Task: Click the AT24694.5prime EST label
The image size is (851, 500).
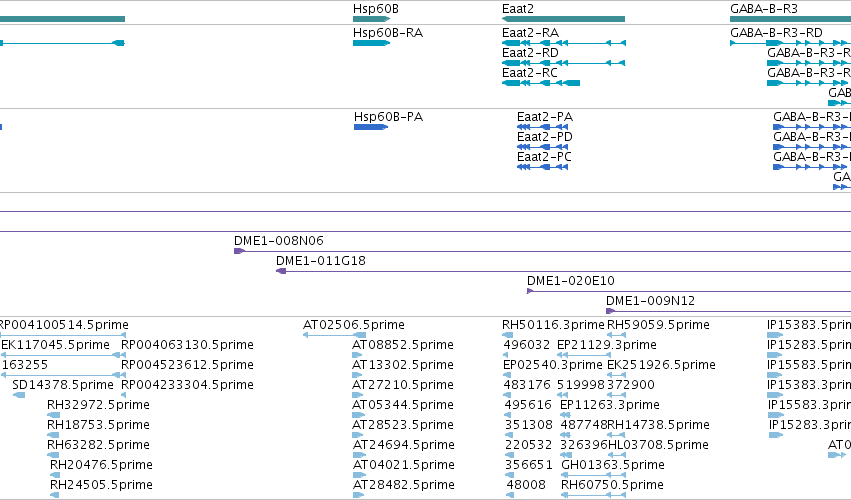Action: click(403, 445)
